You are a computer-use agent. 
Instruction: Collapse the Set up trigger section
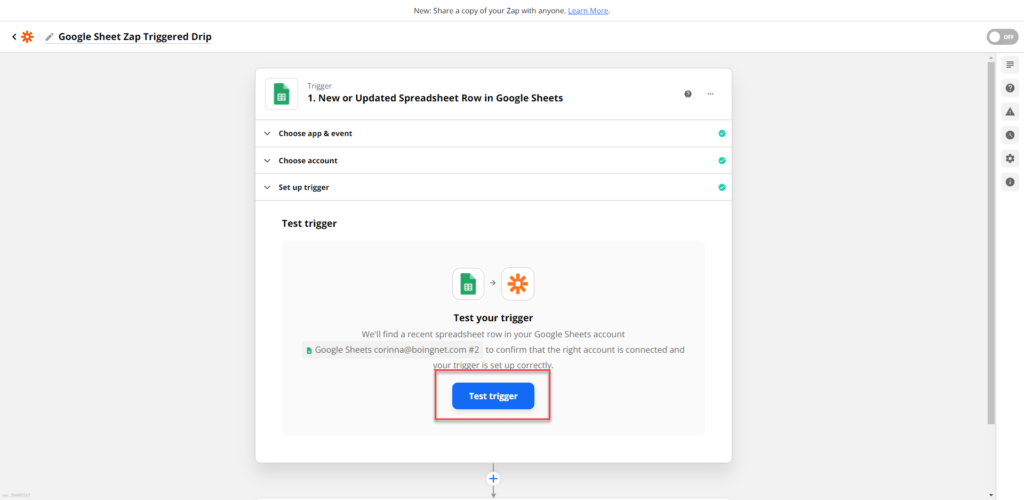(x=493, y=187)
